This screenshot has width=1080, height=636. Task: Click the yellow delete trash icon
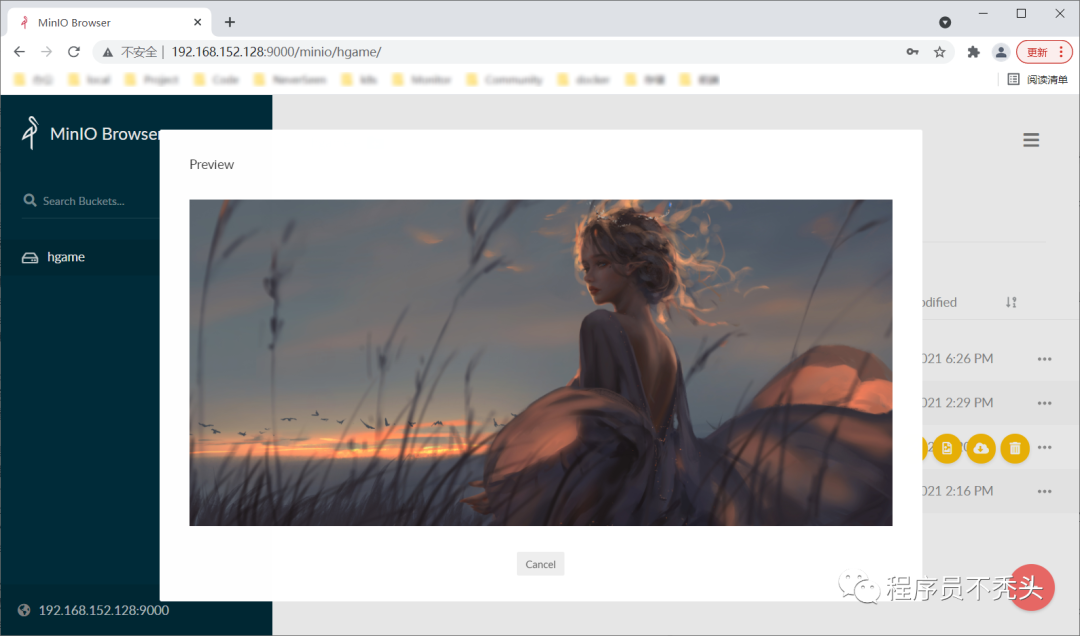(x=1015, y=449)
